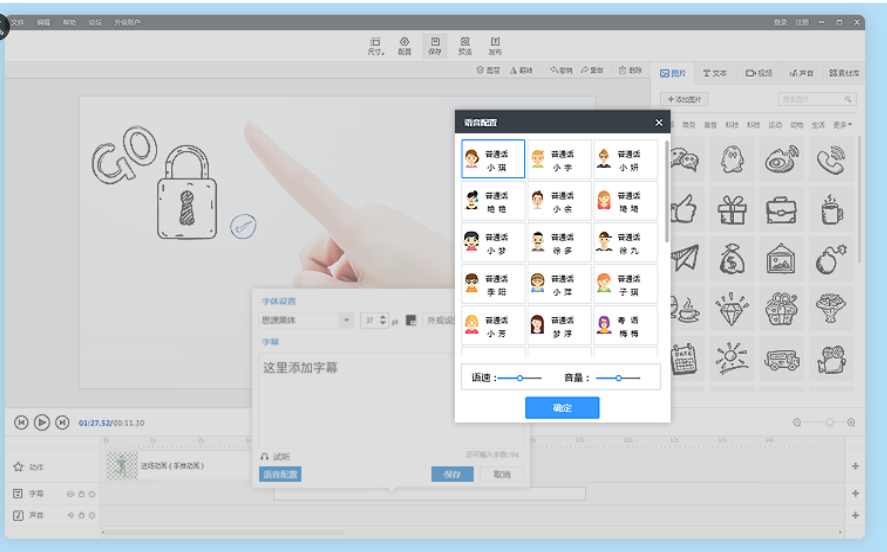Choose the glasses boy with tie voice

pos(559,201)
